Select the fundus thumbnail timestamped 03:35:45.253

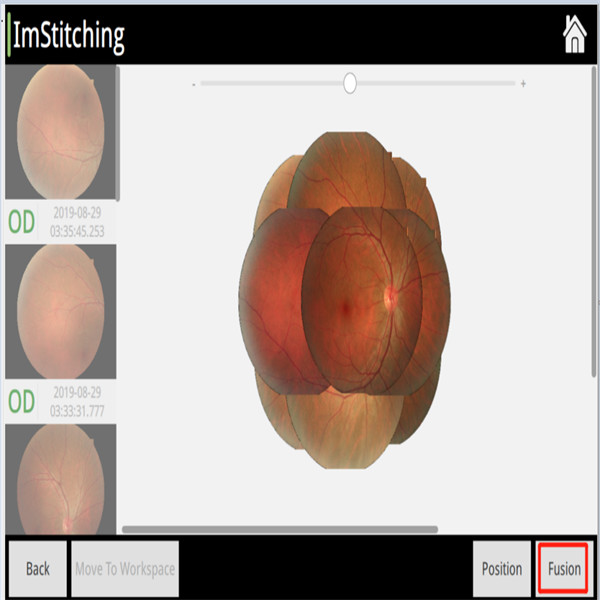(60, 132)
